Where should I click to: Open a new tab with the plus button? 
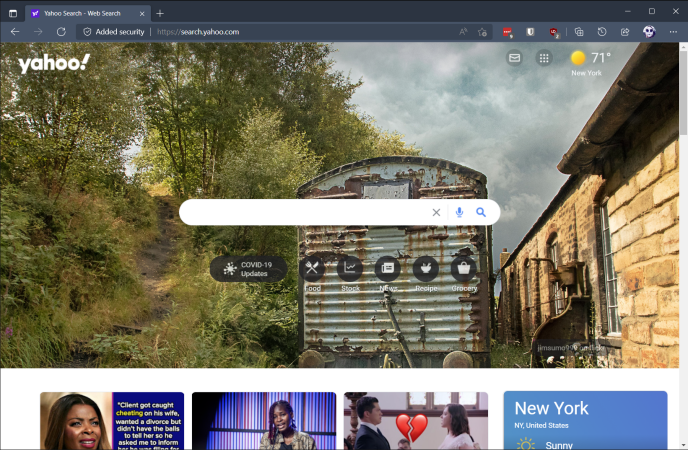(x=160, y=14)
